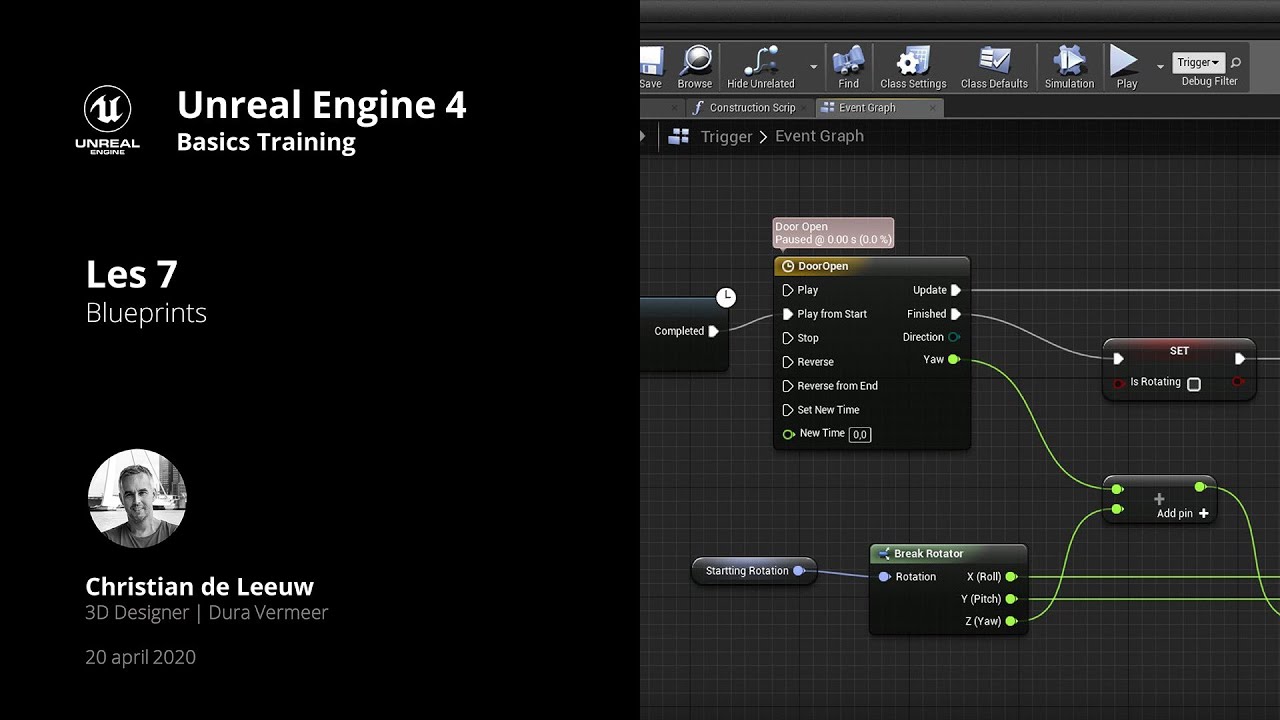Viewport: 1280px width, 720px height.
Task: Click the Stop execution pin on DoorOpen
Action: click(788, 338)
